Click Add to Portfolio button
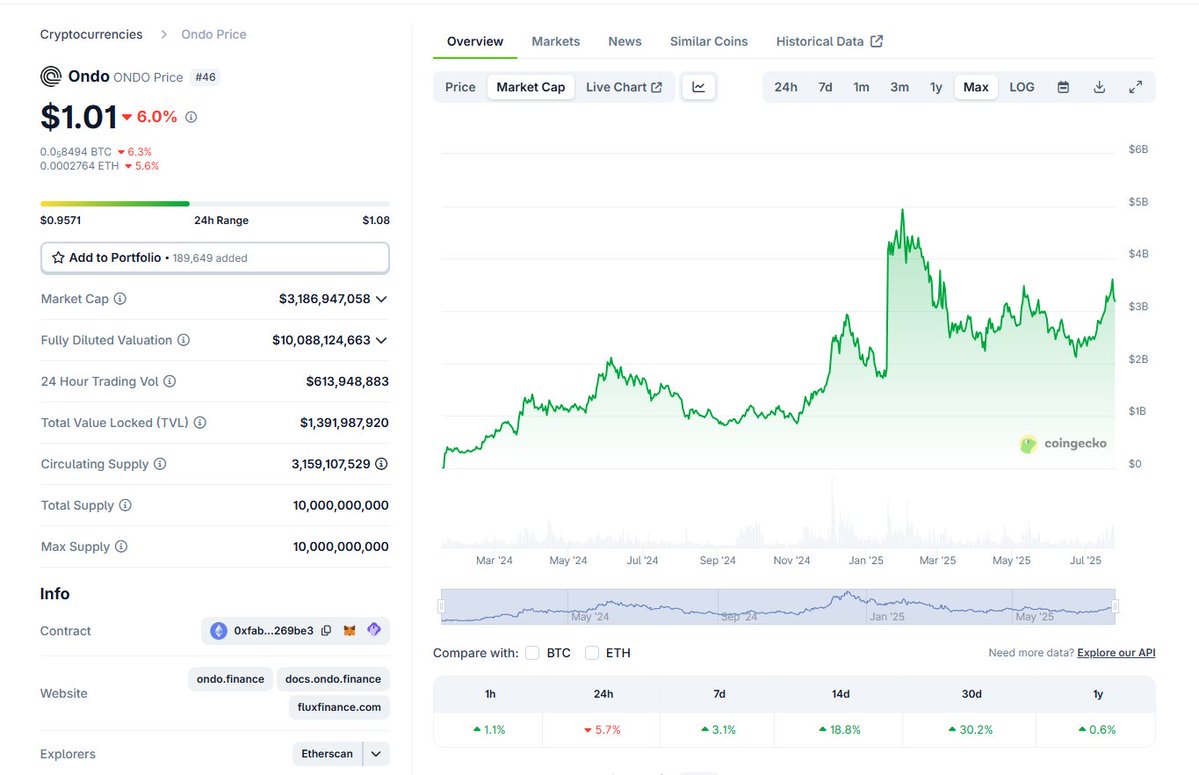 pos(215,258)
